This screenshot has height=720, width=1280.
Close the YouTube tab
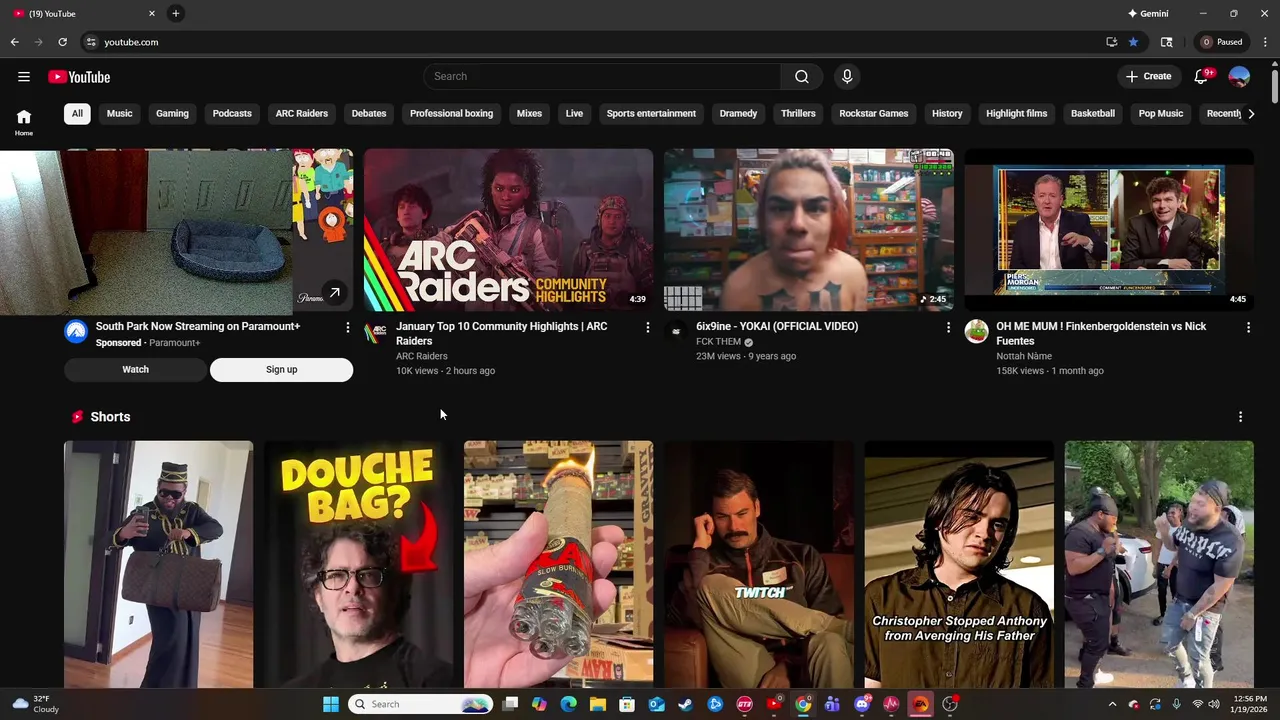(x=152, y=13)
